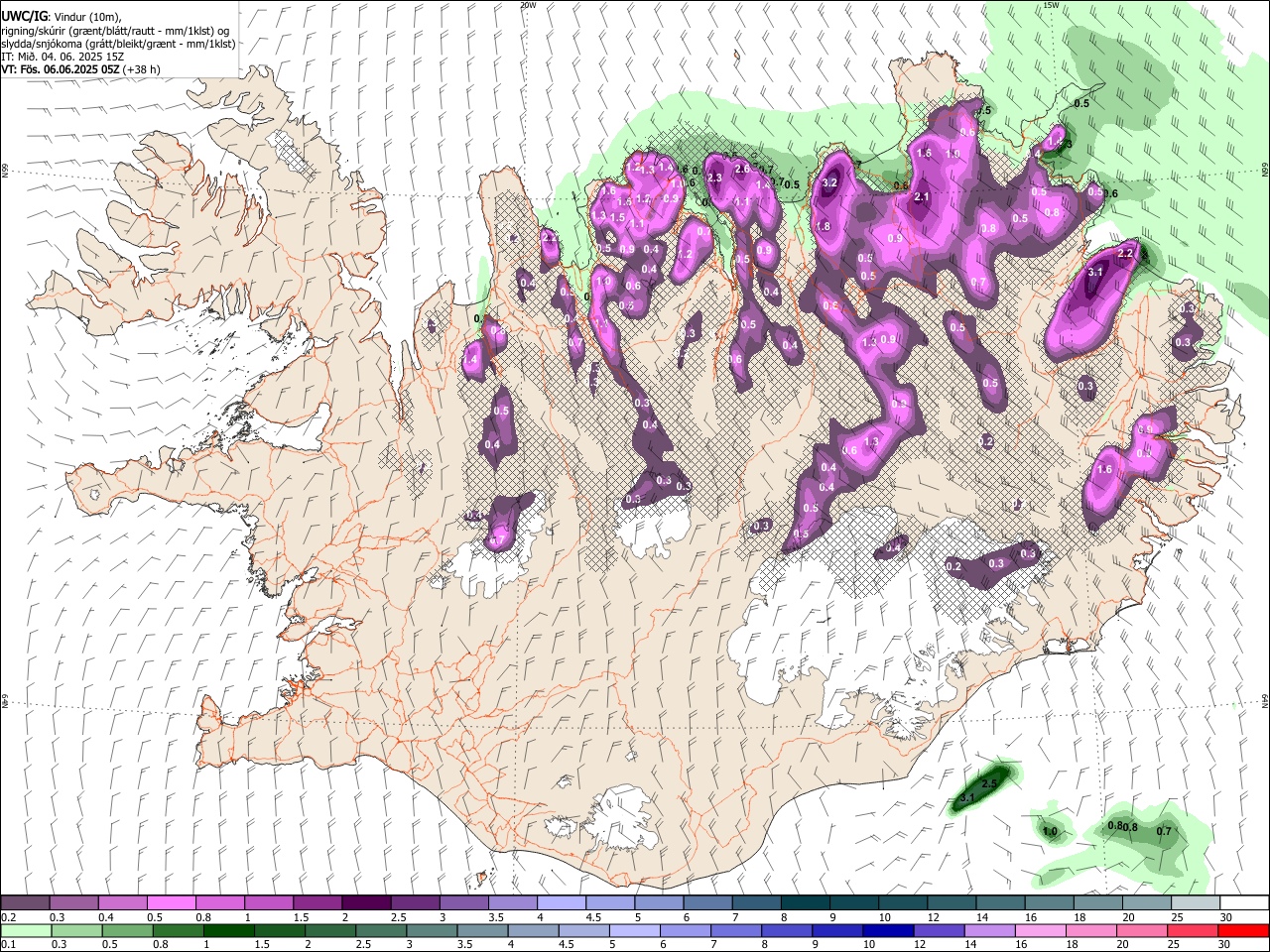The image size is (1270, 952).
Task: Select the bright red swatch labeled 30 in rain scale
Action: (1242, 930)
